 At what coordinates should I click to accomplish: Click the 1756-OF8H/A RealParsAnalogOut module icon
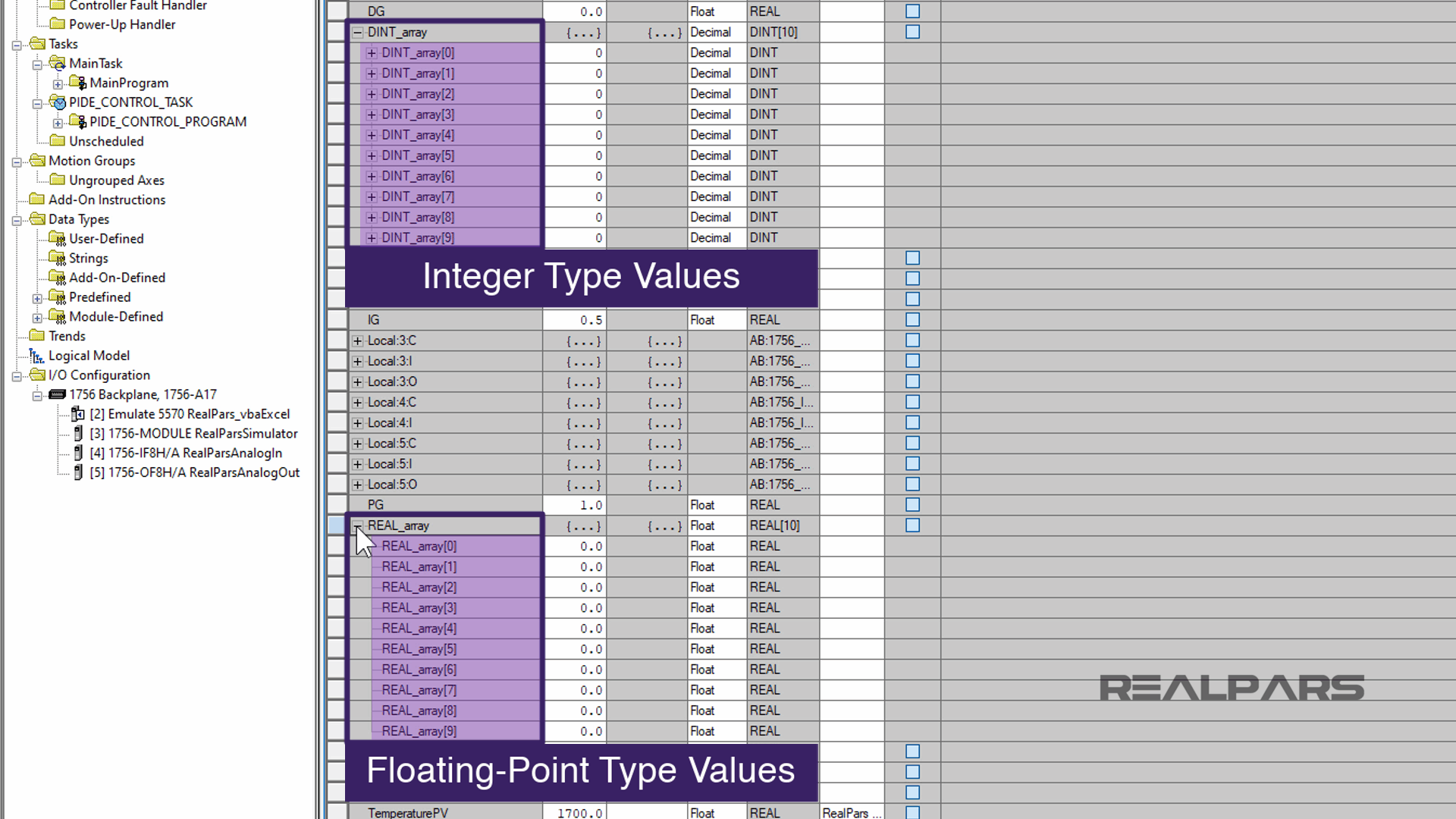[79, 472]
